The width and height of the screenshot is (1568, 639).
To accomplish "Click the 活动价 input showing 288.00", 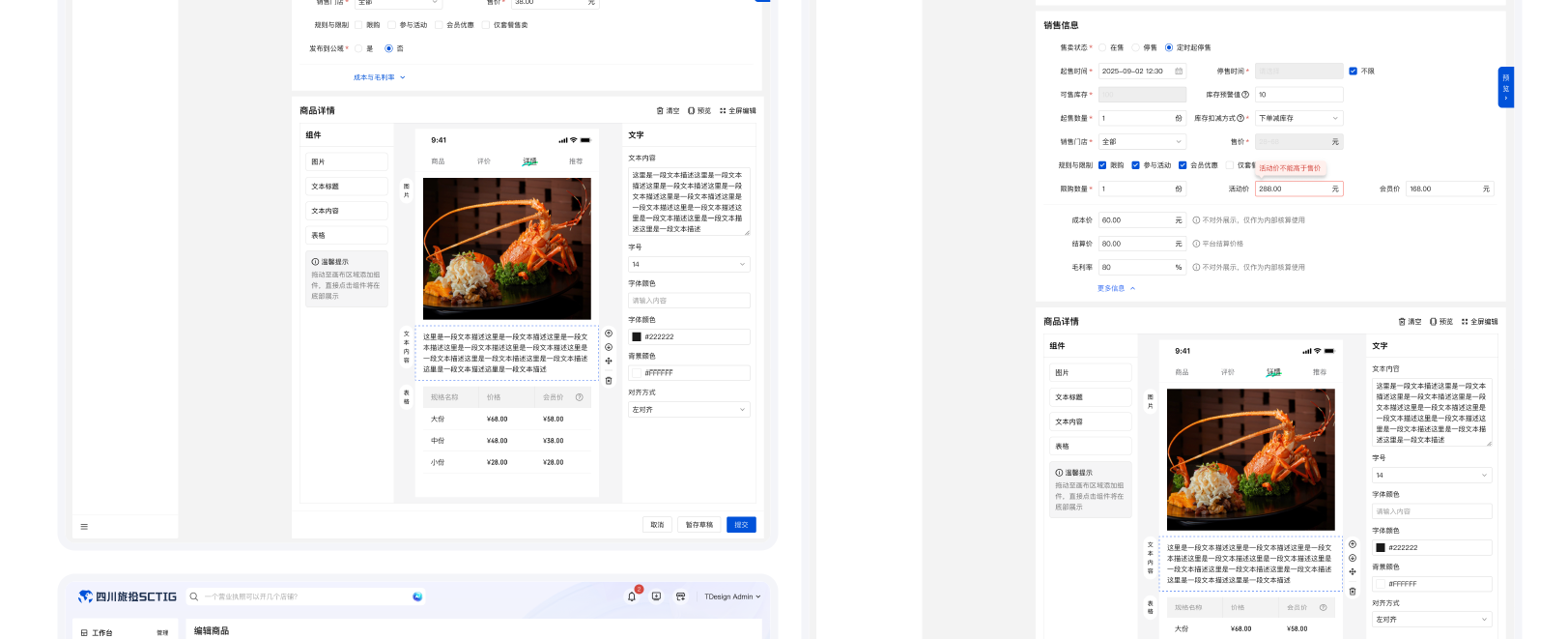I will (x=1291, y=189).
